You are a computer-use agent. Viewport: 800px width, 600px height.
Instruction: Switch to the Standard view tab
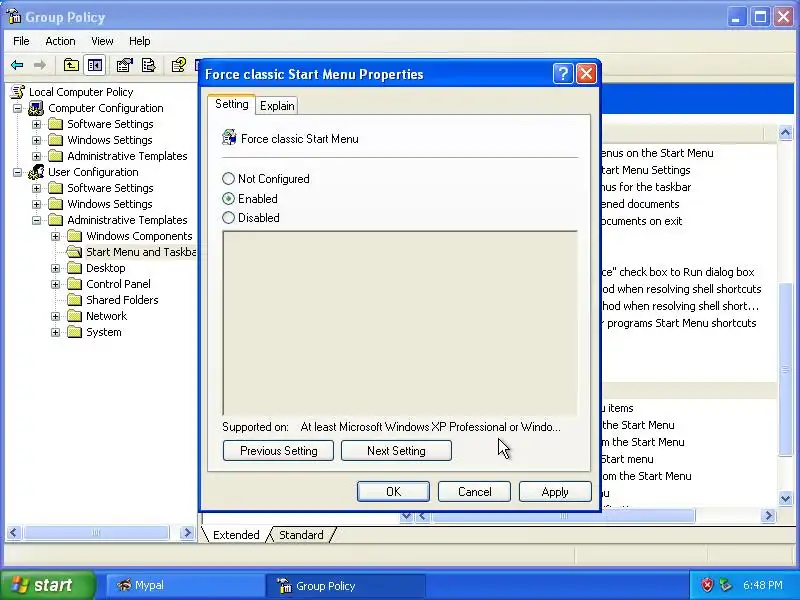(301, 535)
